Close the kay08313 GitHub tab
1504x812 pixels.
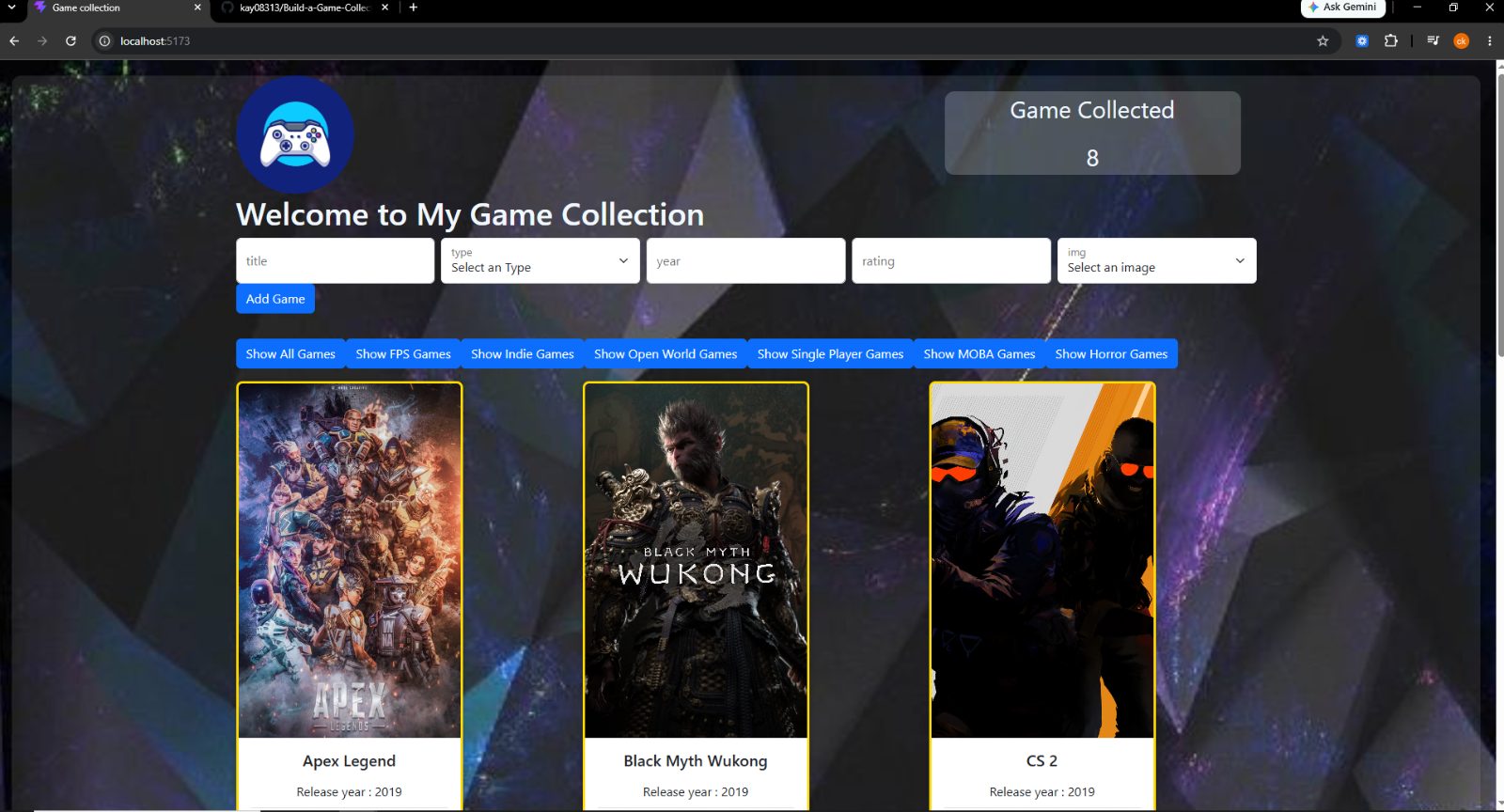[384, 8]
